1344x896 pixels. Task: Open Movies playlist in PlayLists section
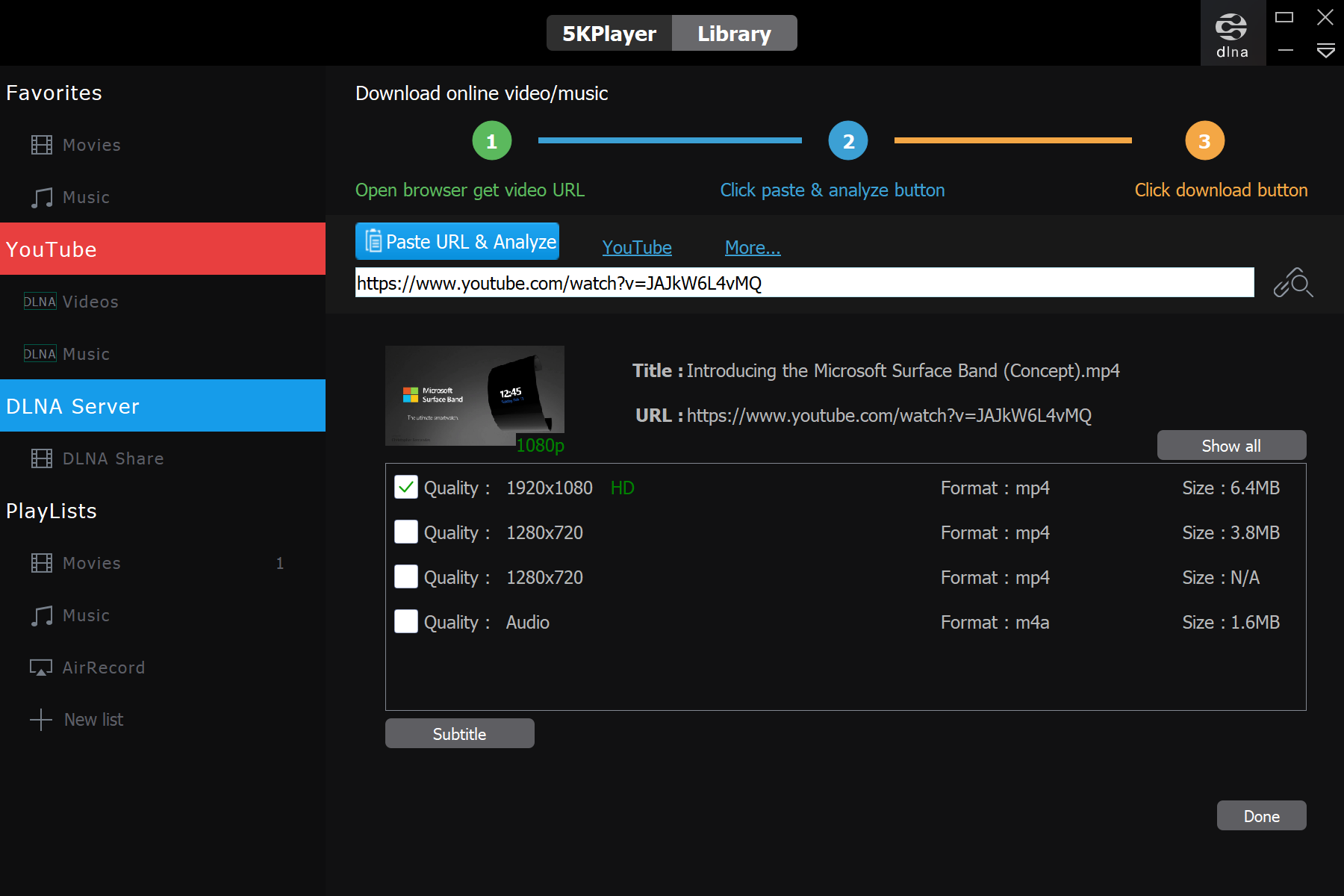click(91, 562)
